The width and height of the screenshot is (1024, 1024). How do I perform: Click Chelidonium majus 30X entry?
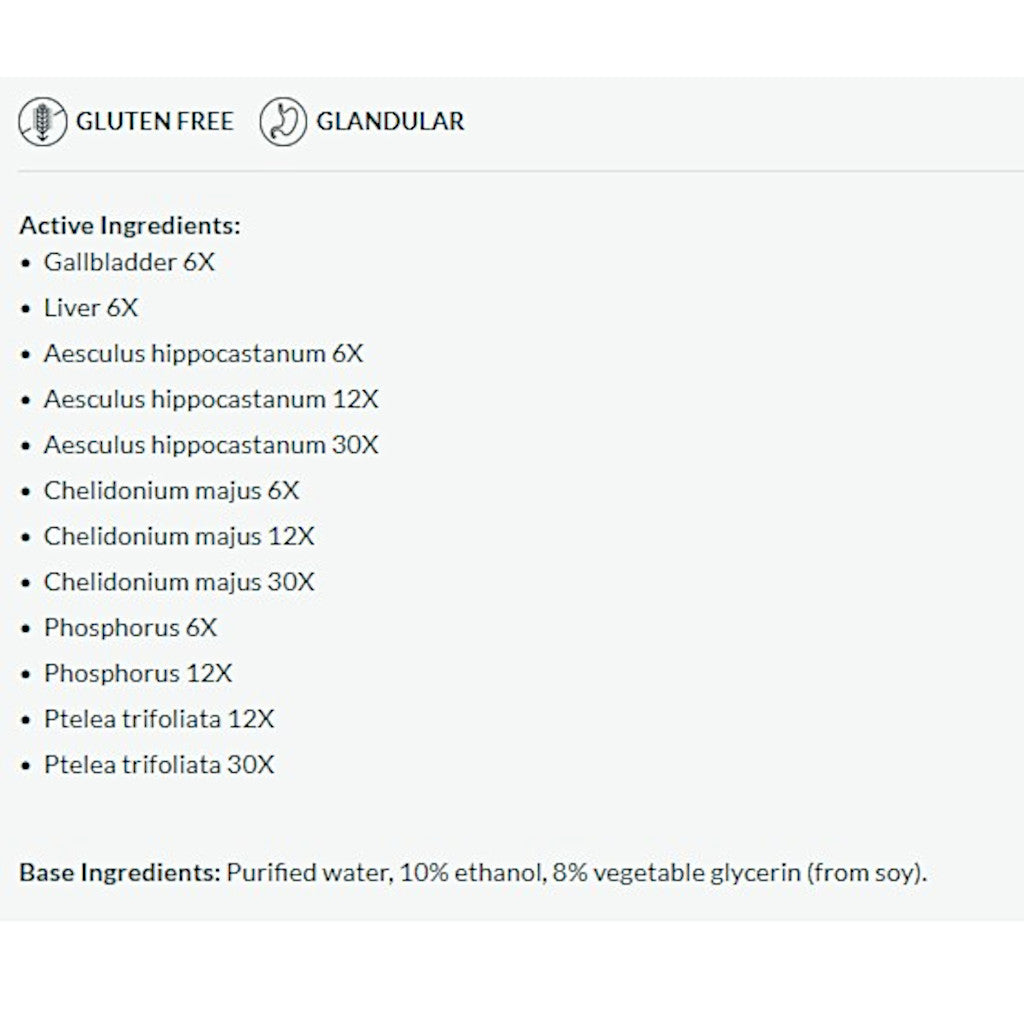tap(179, 582)
